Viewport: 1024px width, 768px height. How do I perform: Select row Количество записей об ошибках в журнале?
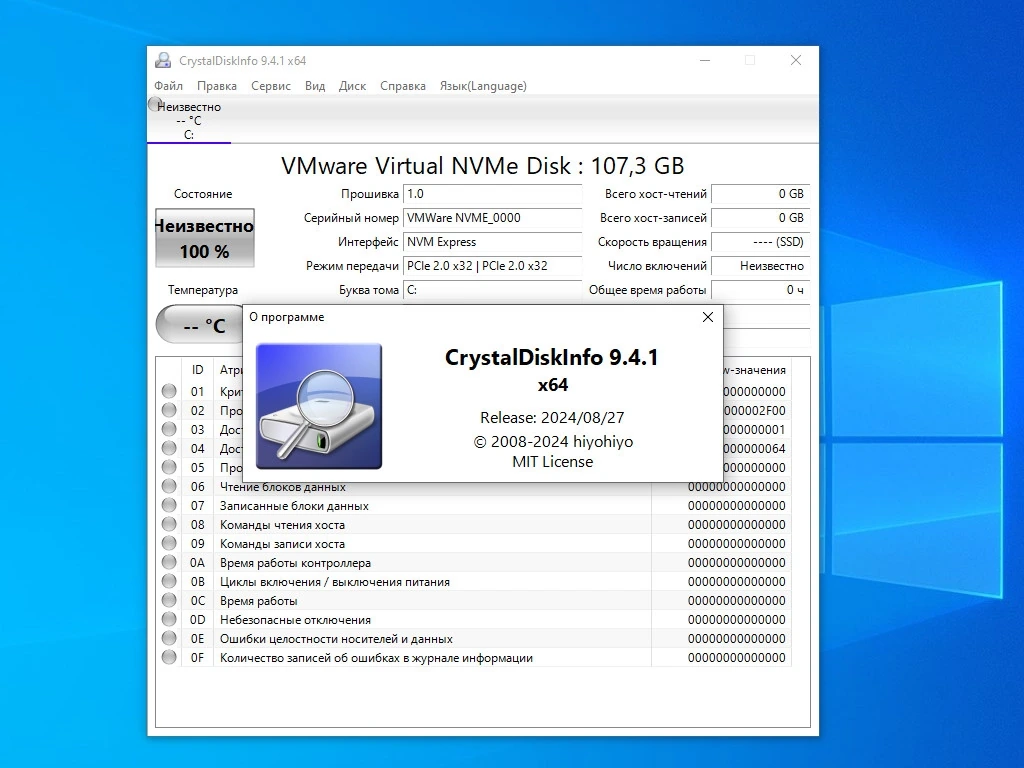tap(474, 657)
